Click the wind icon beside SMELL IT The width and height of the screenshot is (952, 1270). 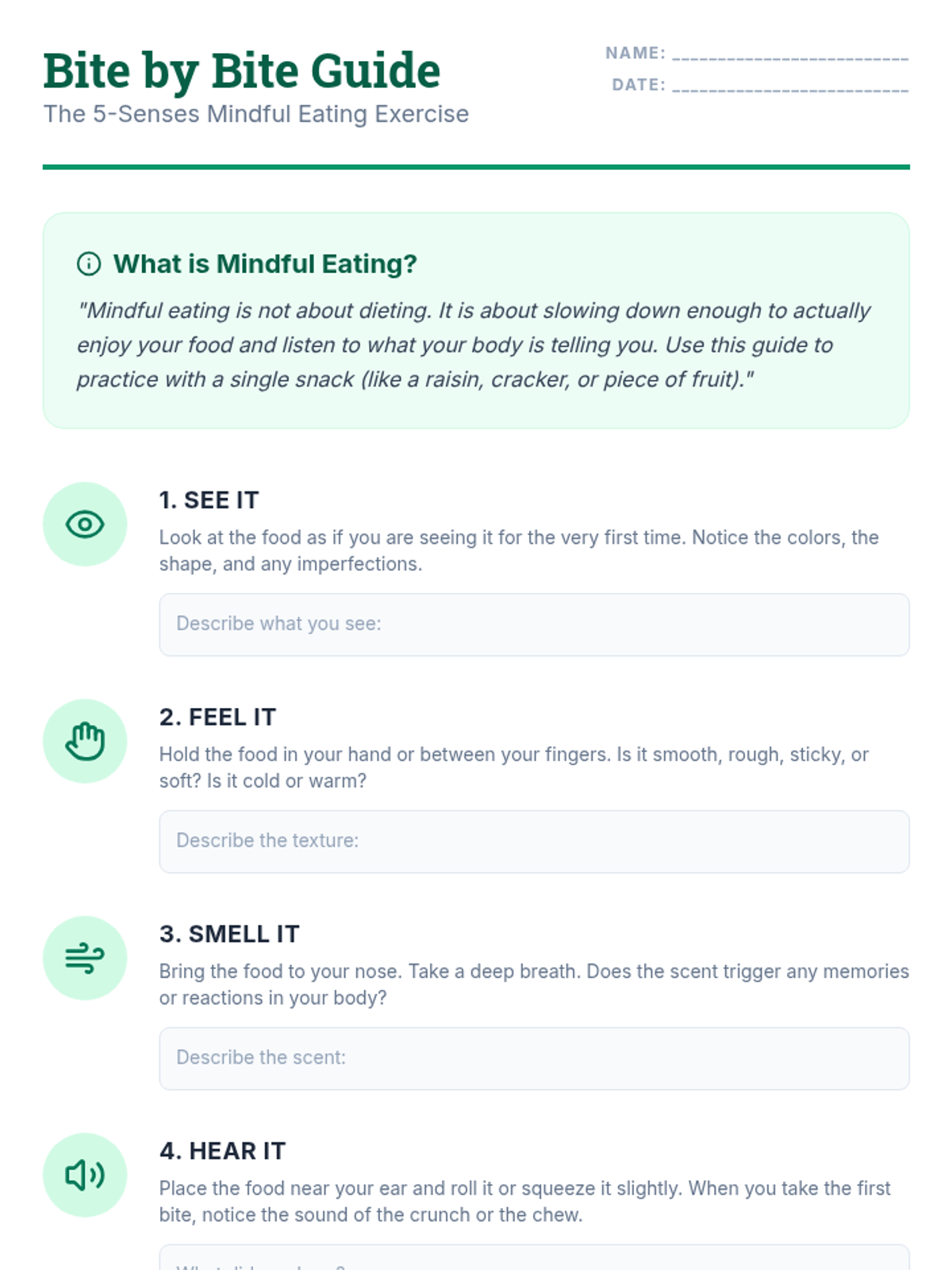click(85, 958)
